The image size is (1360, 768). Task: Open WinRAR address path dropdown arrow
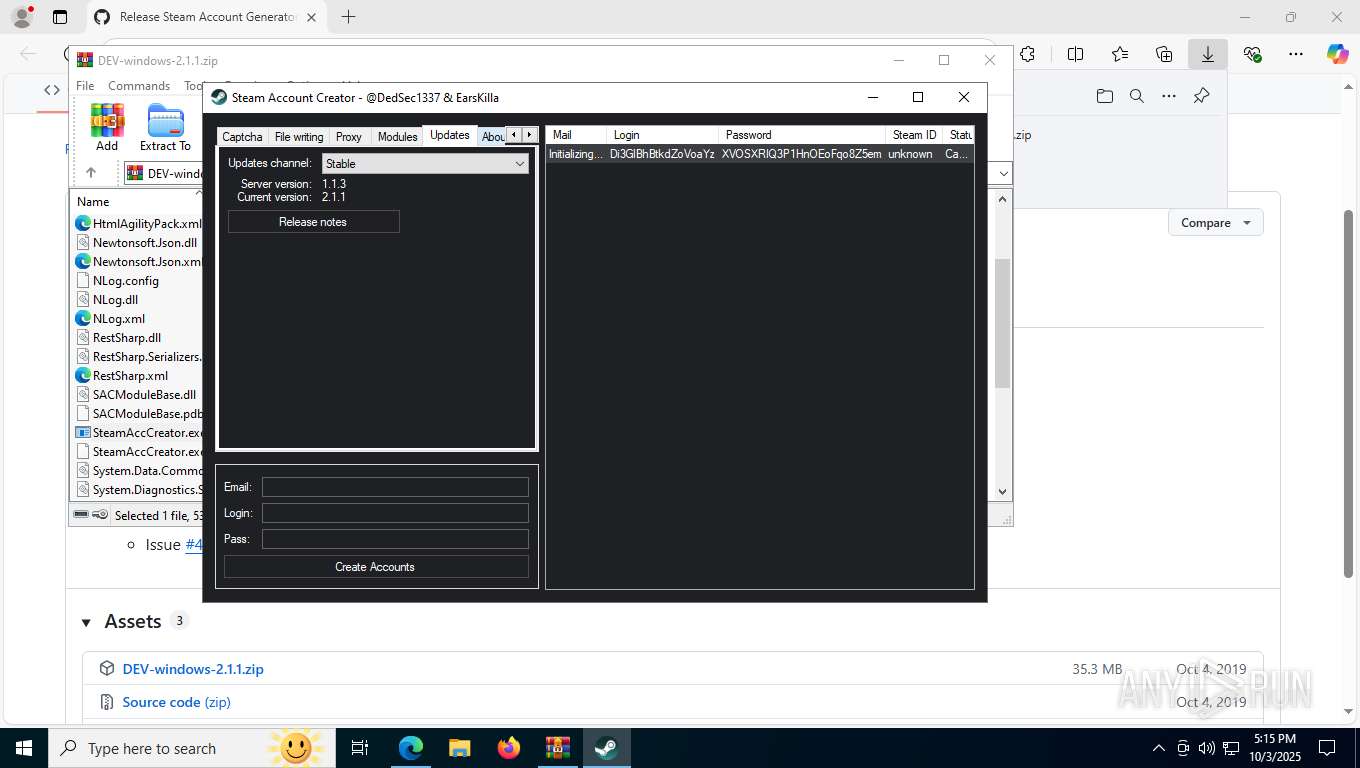[1003, 173]
